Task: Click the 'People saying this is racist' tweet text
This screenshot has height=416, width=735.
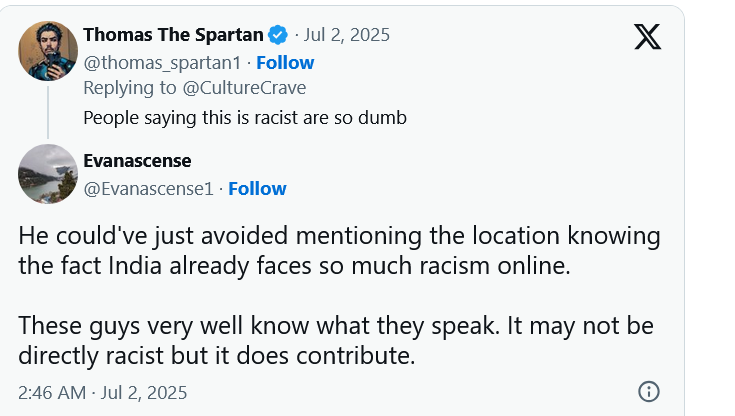Action: pyautogui.click(x=245, y=117)
